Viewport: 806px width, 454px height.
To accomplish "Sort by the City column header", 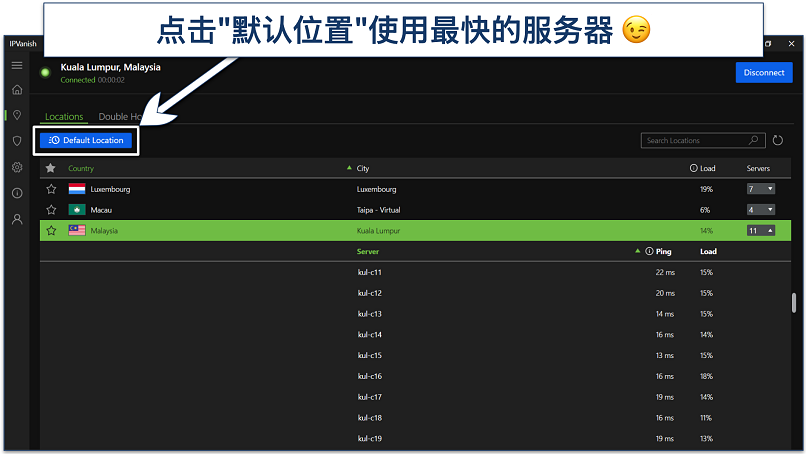I will point(363,168).
